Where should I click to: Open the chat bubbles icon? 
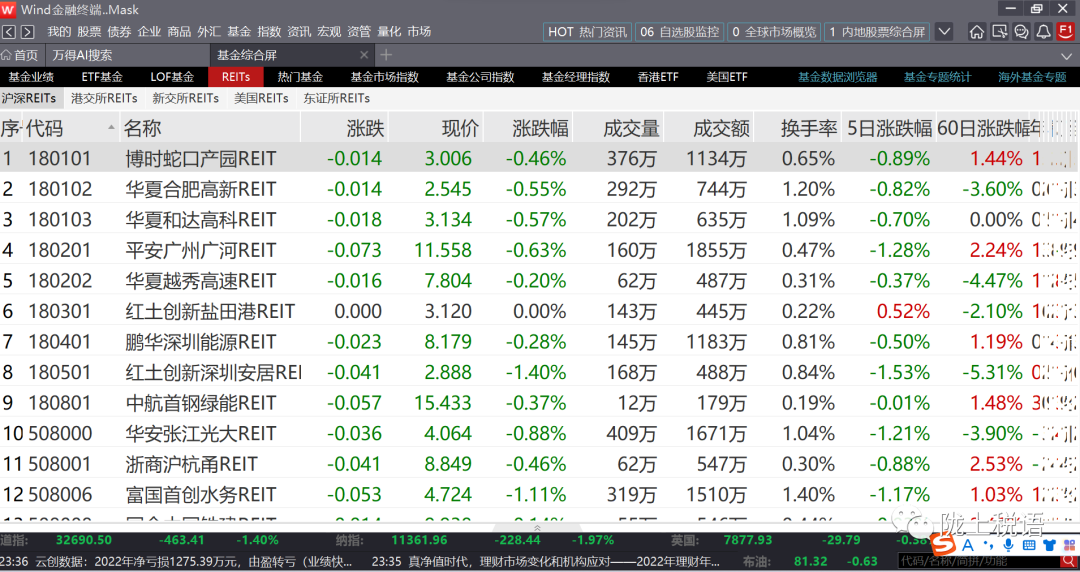[1021, 32]
